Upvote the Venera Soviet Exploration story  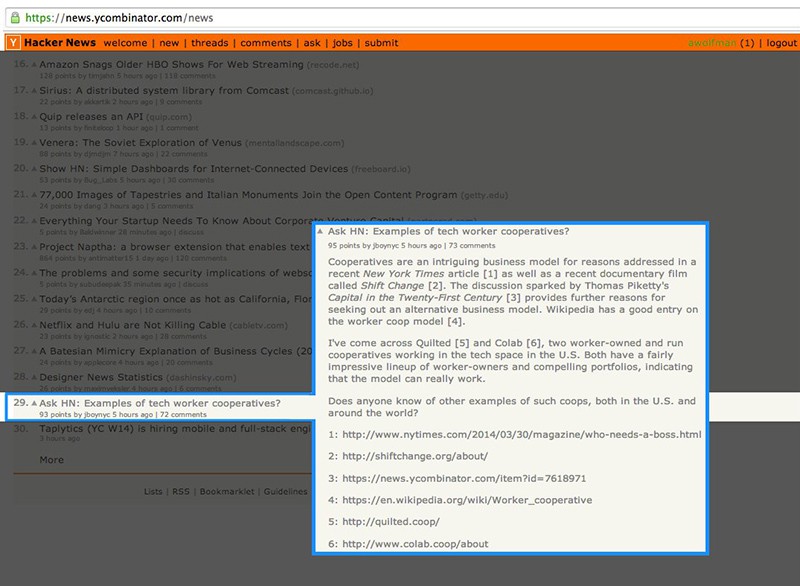click(34, 143)
